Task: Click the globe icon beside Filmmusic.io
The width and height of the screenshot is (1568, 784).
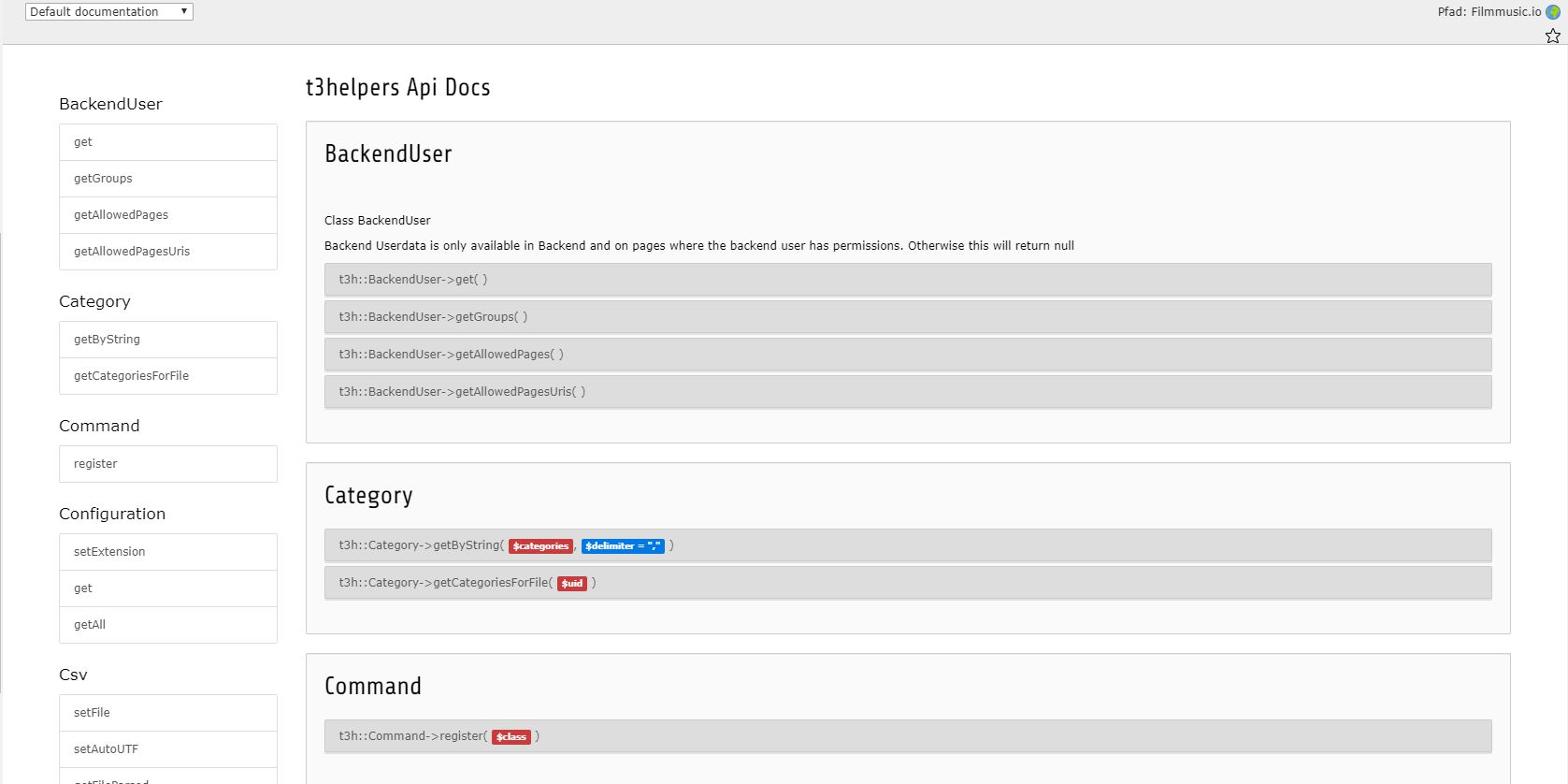Action: pyautogui.click(x=1553, y=12)
